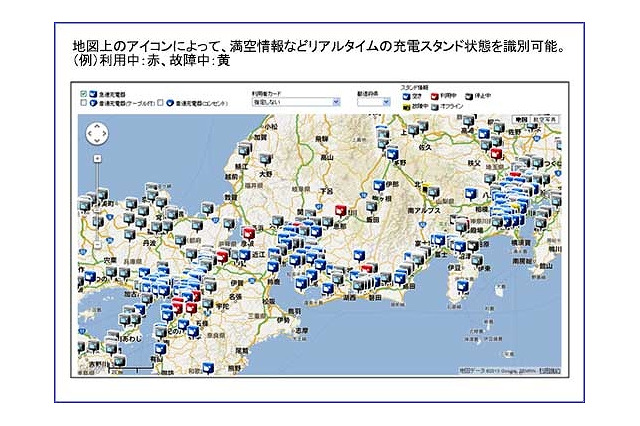This screenshot has height=426, width=640.
Task: Click the 停止中 black legend icon
Action: (469, 96)
